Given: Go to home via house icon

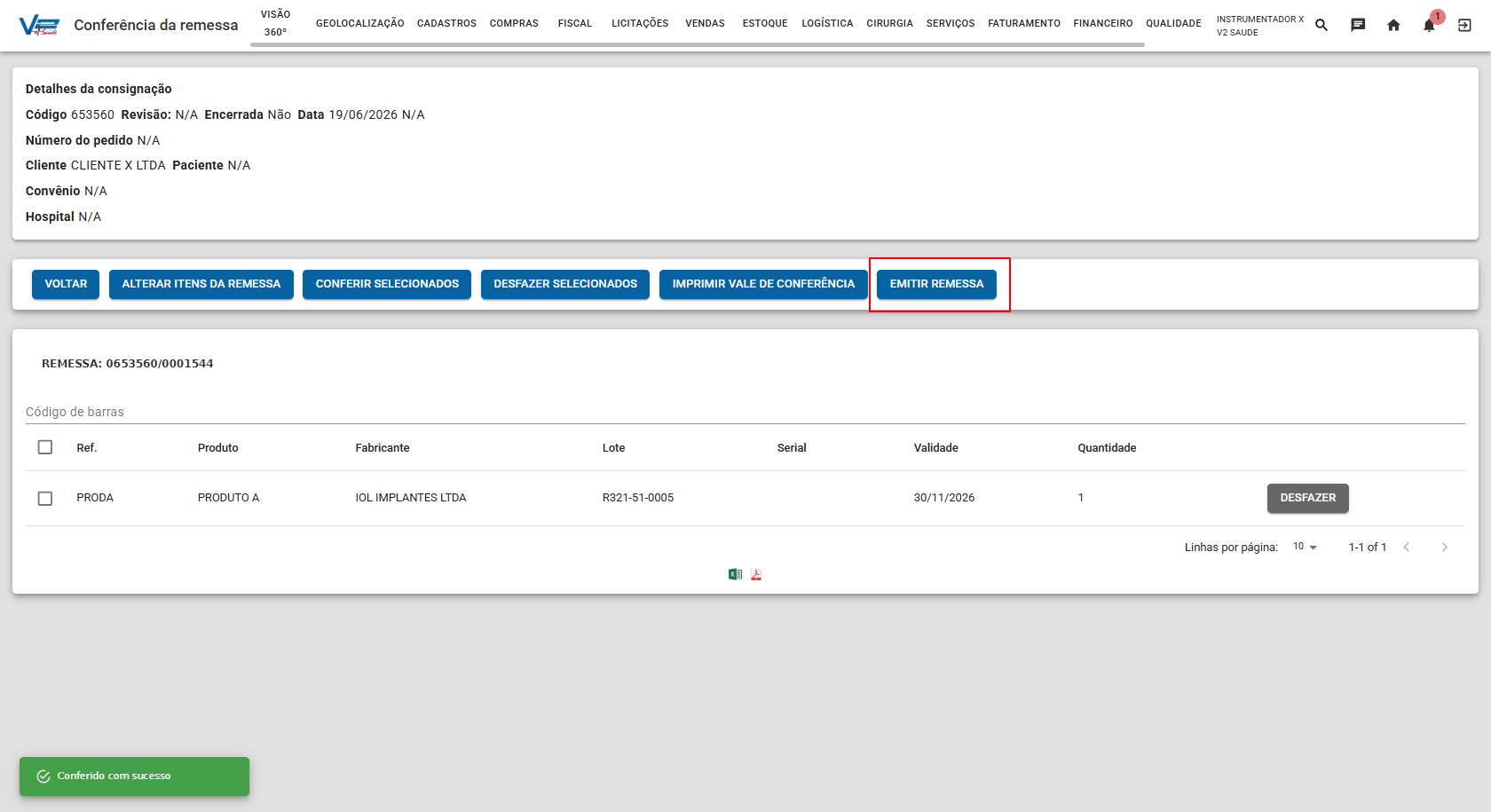Looking at the screenshot, I should 1393,25.
